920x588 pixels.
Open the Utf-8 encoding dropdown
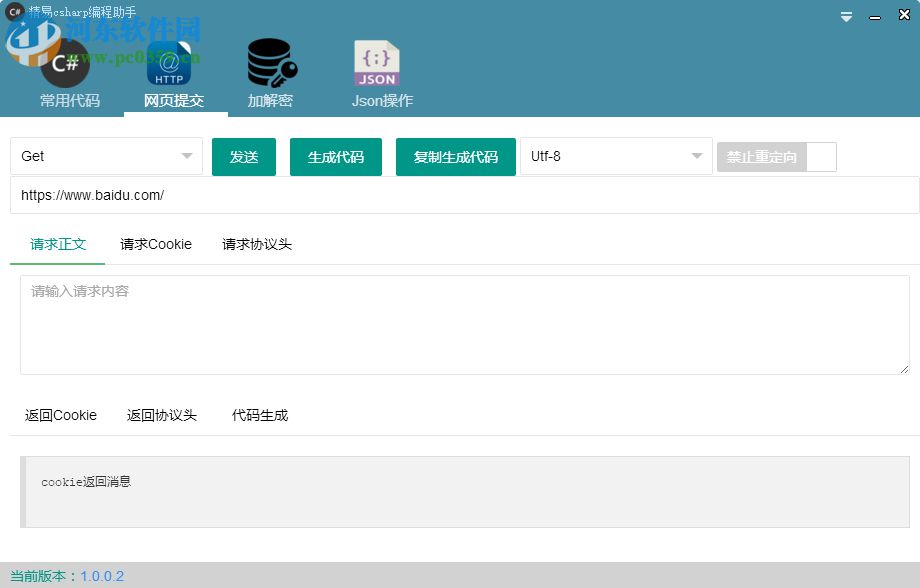(x=615, y=156)
